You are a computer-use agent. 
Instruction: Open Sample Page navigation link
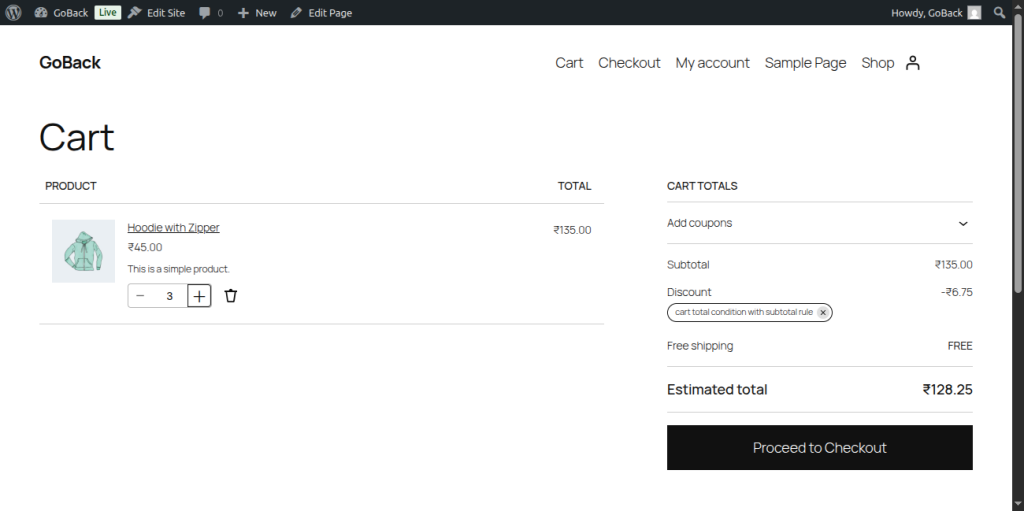click(805, 63)
